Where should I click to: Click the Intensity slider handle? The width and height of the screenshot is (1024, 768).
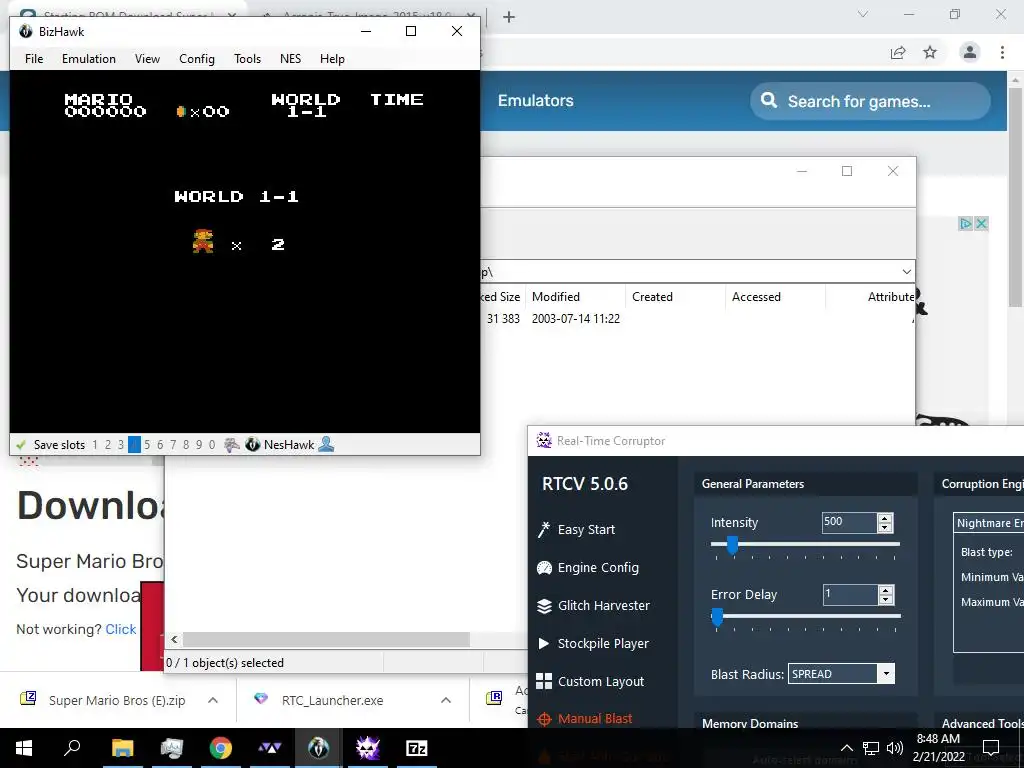(x=732, y=545)
